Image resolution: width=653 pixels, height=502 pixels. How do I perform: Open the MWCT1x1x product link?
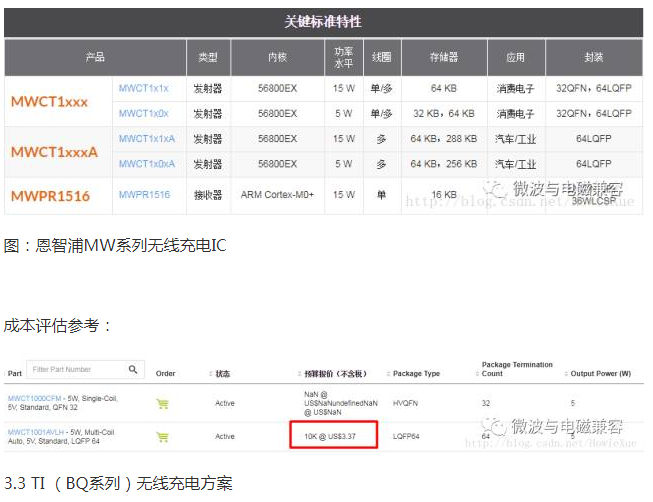coord(143,88)
